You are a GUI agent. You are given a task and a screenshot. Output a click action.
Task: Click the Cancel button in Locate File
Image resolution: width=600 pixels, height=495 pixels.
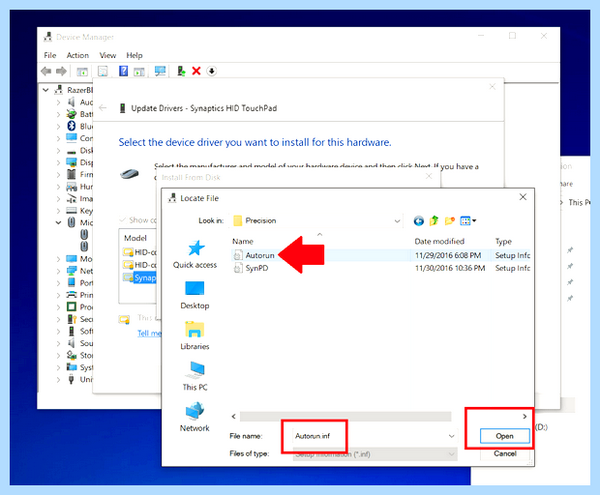pyautogui.click(x=505, y=454)
